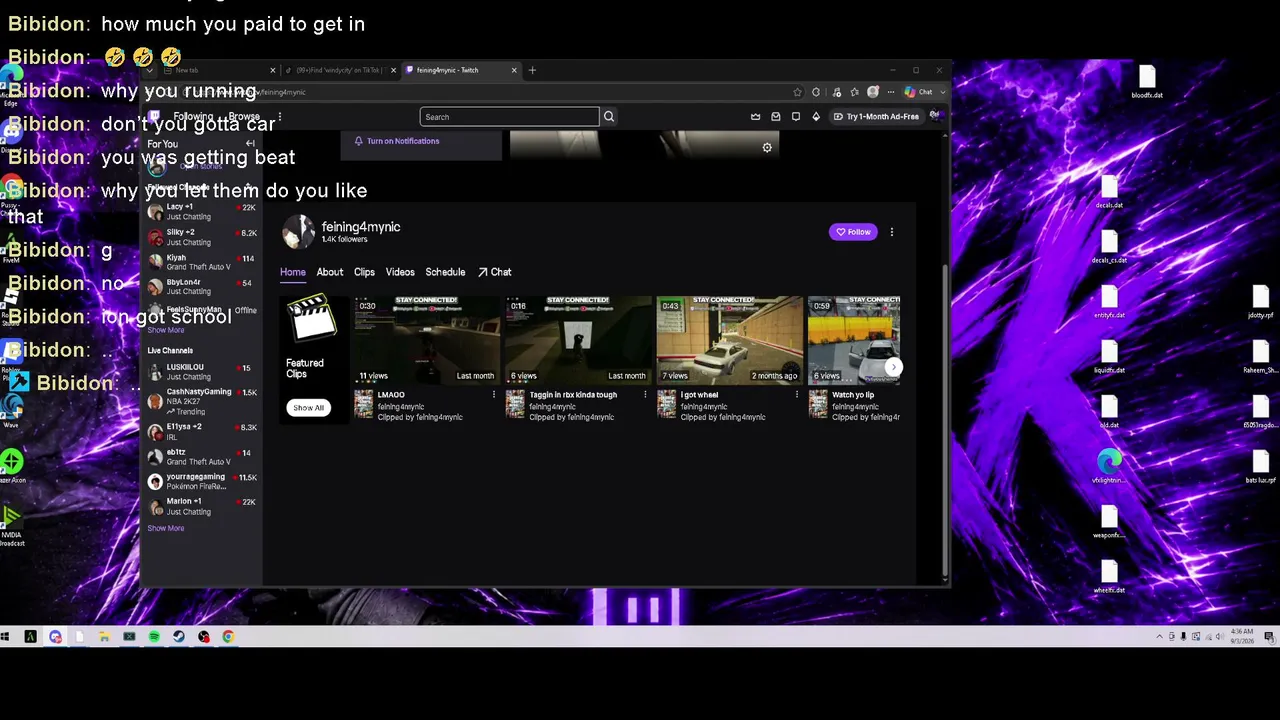Open Kiyah Grand Theft Auto V channel
The width and height of the screenshot is (1280, 720).
[x=201, y=262]
